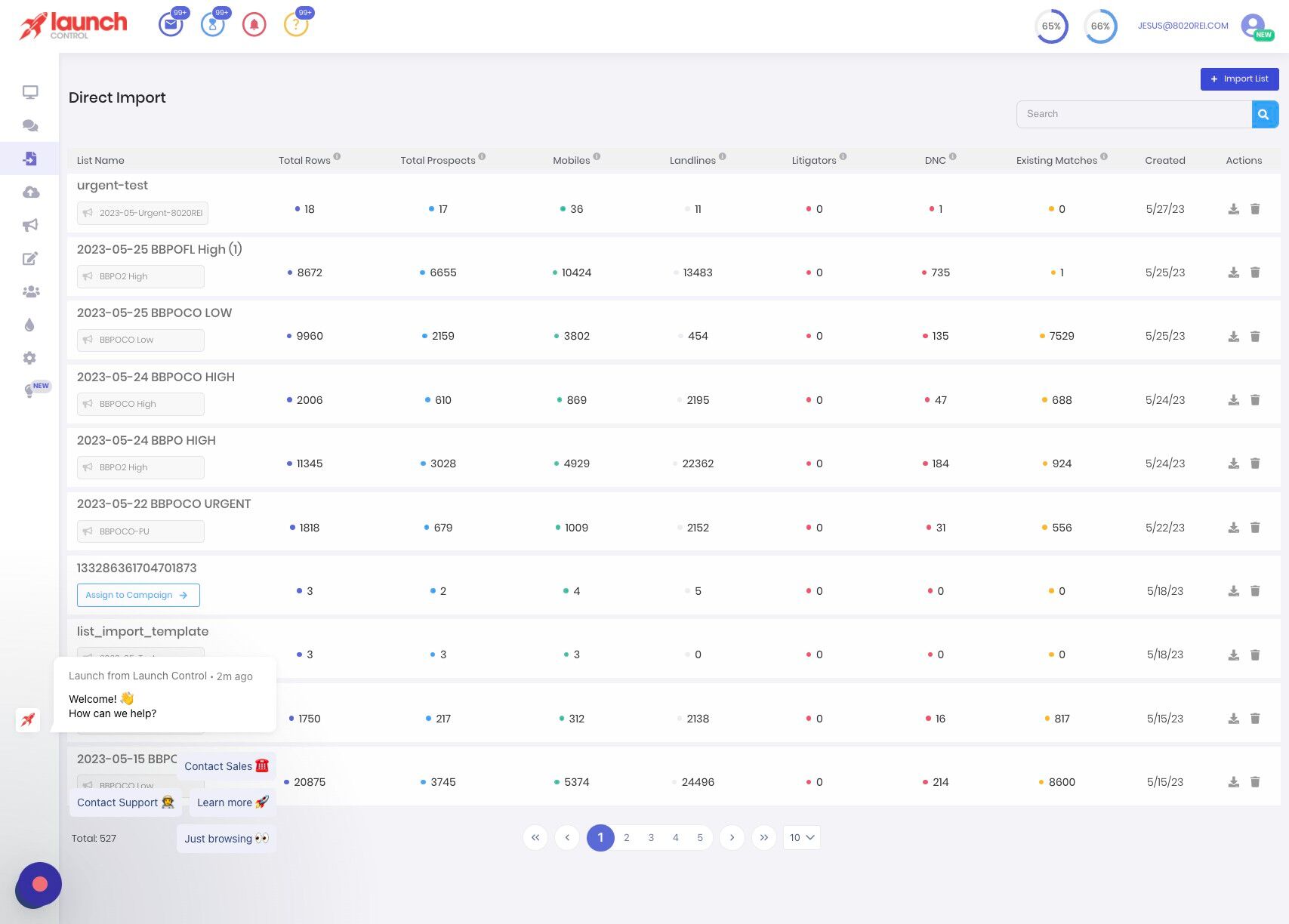
Task: Open the contacts people icon in sidebar
Action: click(x=29, y=291)
